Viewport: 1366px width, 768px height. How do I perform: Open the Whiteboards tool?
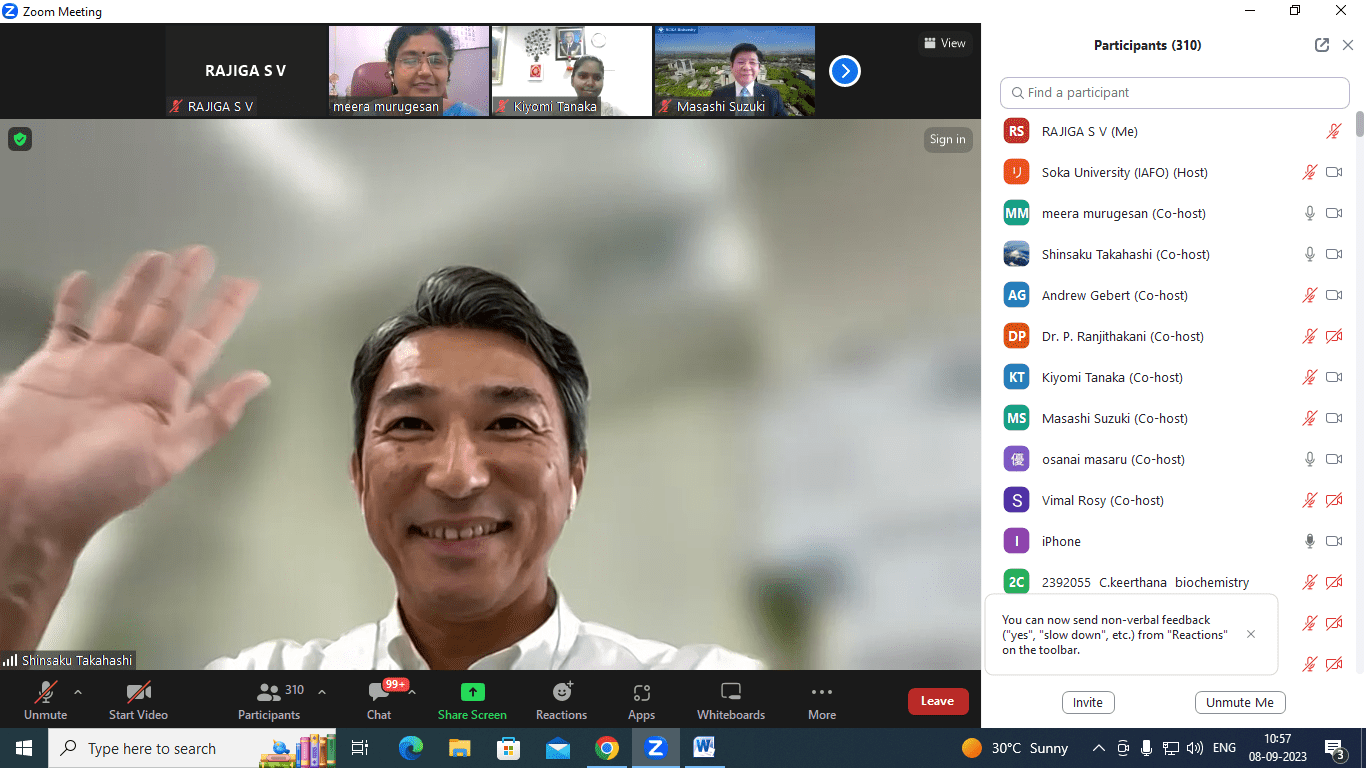coord(730,700)
